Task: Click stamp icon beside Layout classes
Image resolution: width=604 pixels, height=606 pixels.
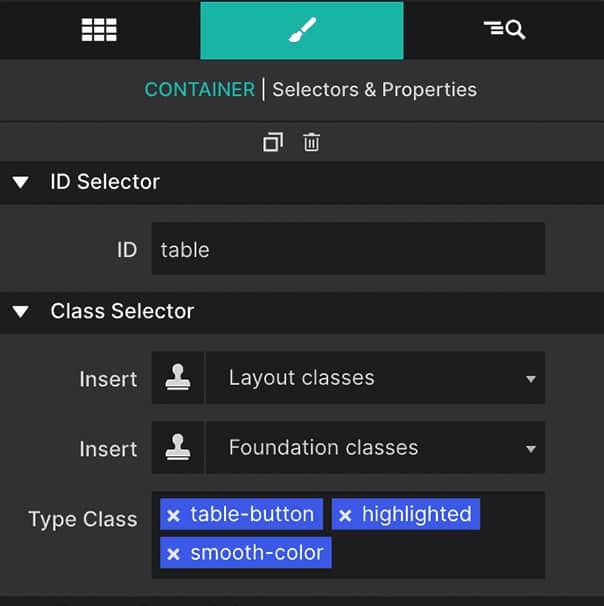Action: coord(178,378)
